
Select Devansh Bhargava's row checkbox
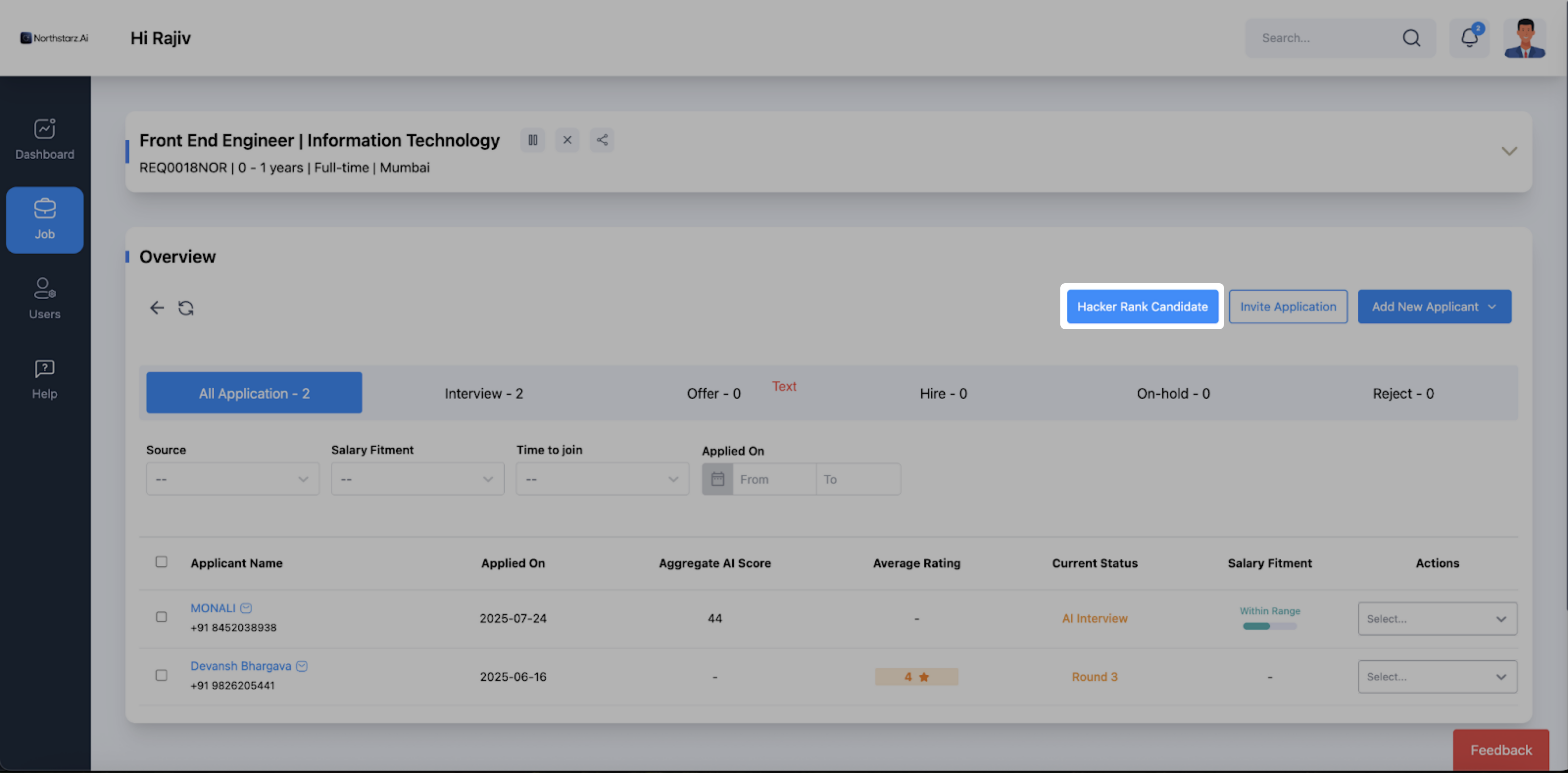(161, 675)
